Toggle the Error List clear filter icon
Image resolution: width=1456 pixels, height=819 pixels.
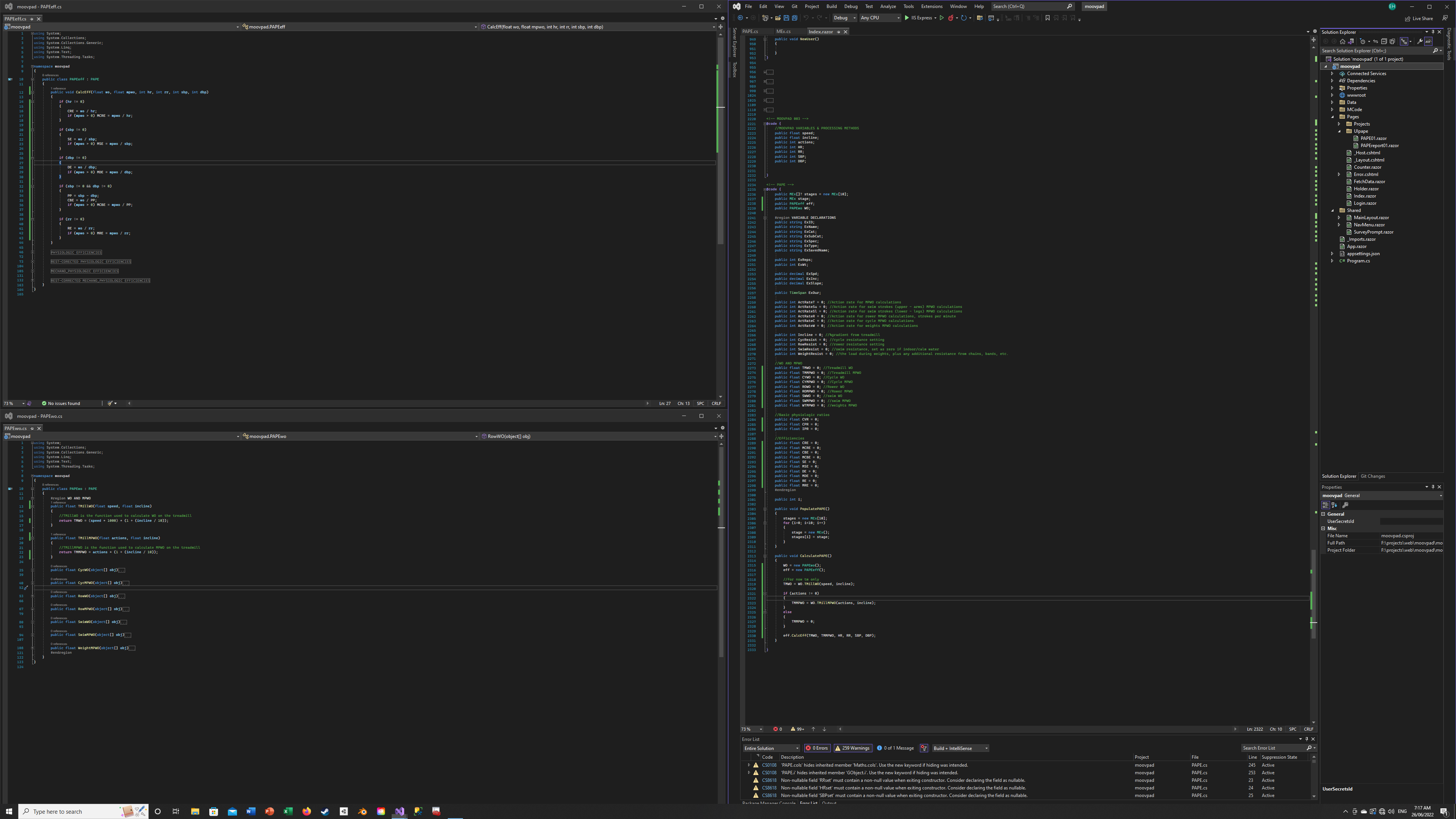click(924, 748)
